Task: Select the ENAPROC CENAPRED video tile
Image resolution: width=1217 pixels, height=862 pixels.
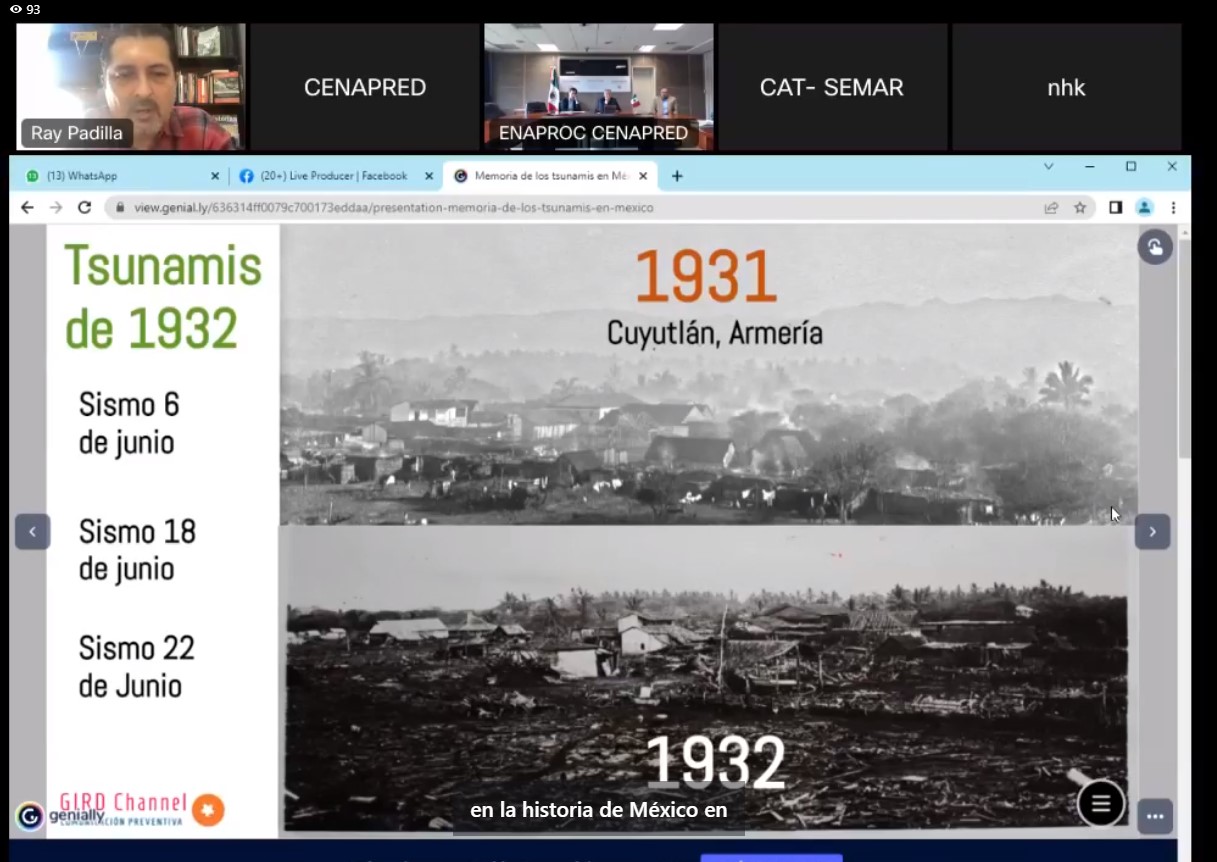Action: click(x=598, y=87)
